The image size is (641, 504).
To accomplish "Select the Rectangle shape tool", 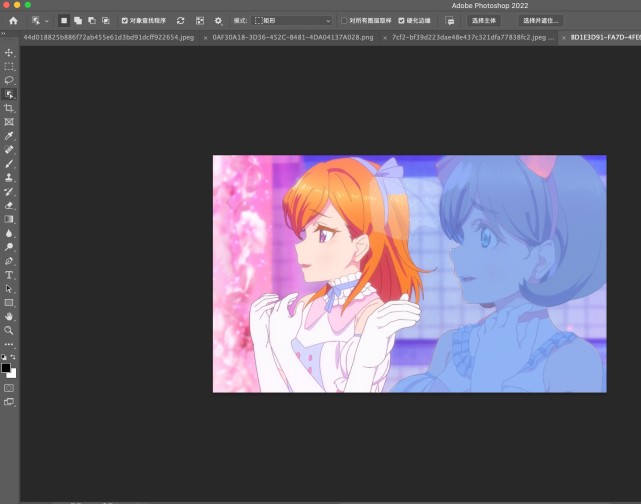I will 9,302.
